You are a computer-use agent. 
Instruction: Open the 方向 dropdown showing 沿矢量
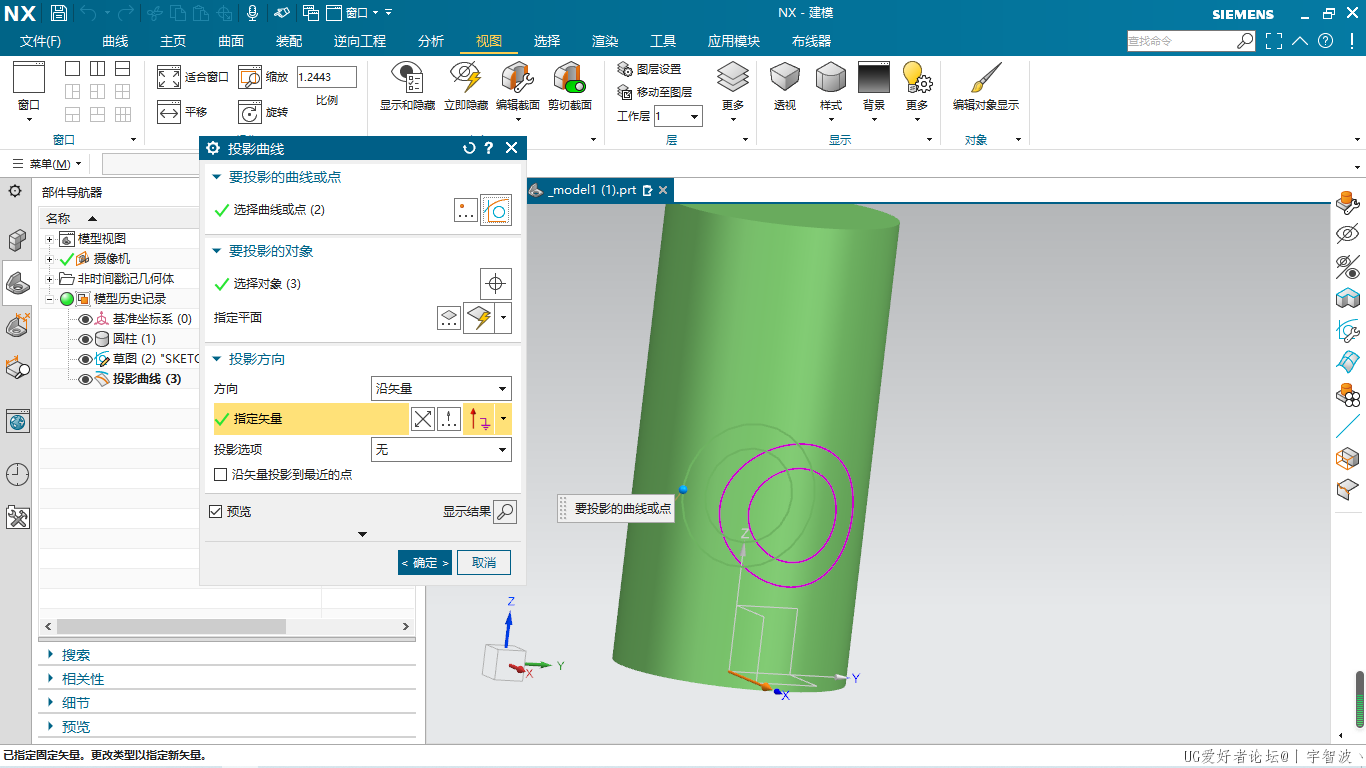[x=441, y=389]
